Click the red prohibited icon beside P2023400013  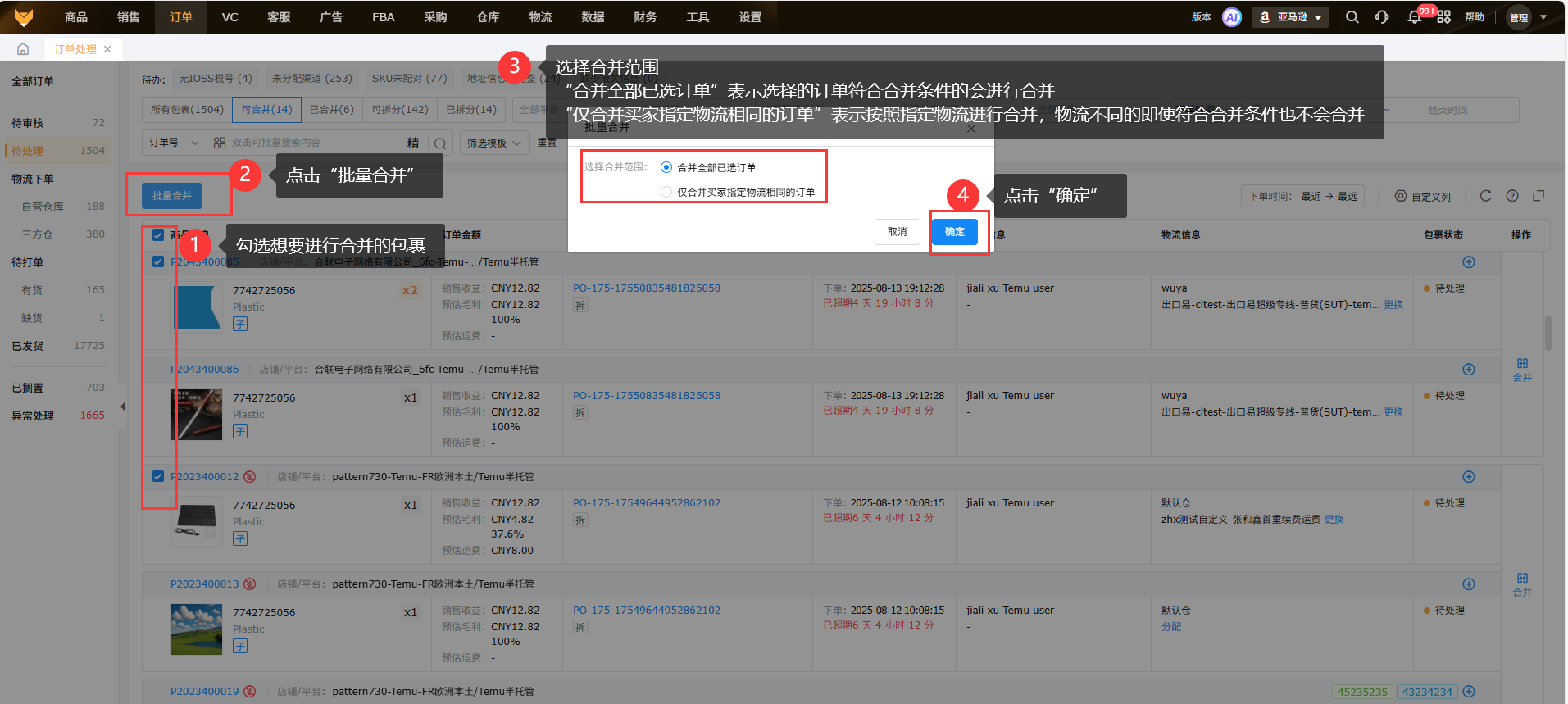tap(249, 584)
